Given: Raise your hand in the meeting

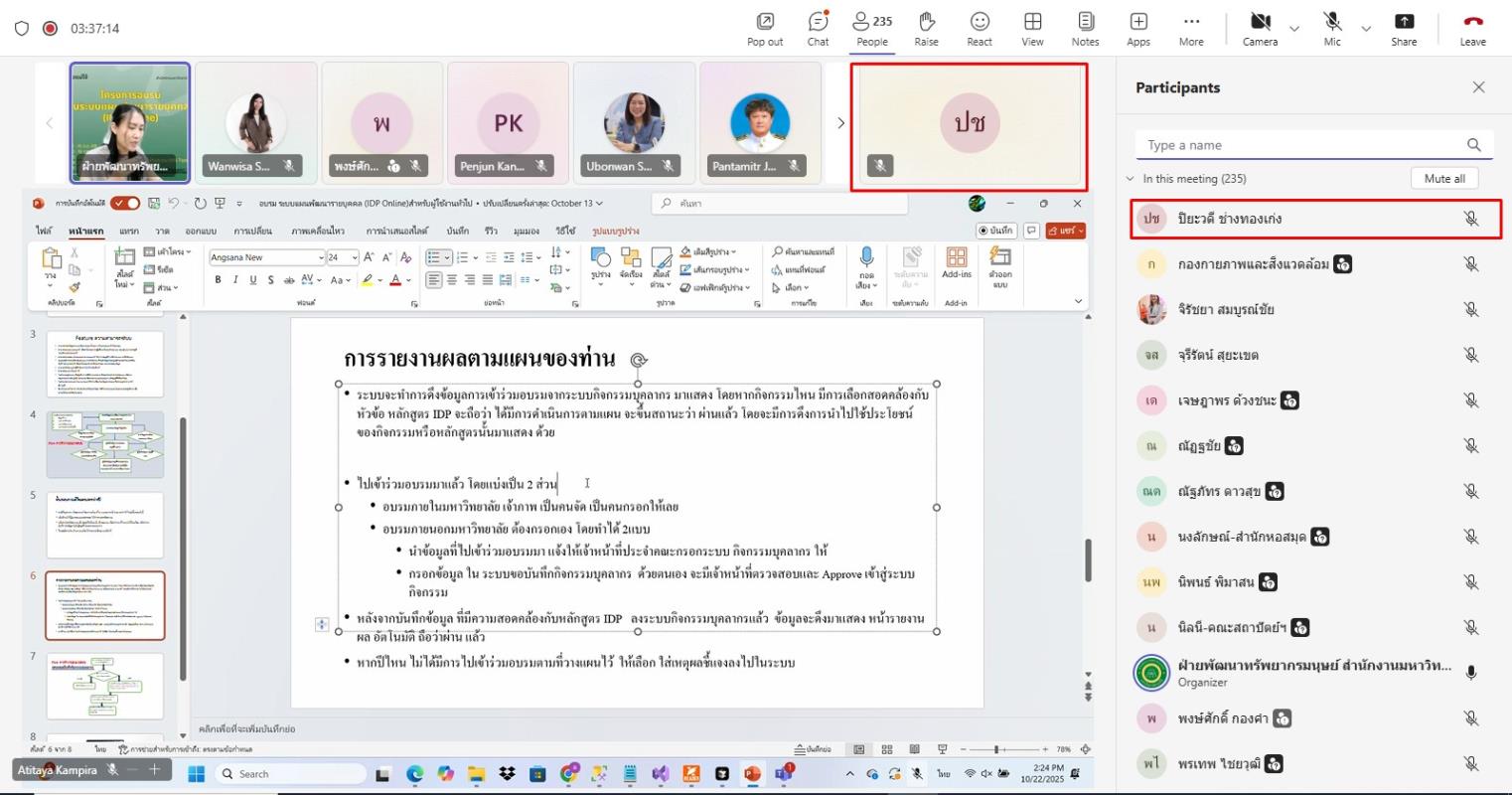Looking at the screenshot, I should [x=926, y=28].
